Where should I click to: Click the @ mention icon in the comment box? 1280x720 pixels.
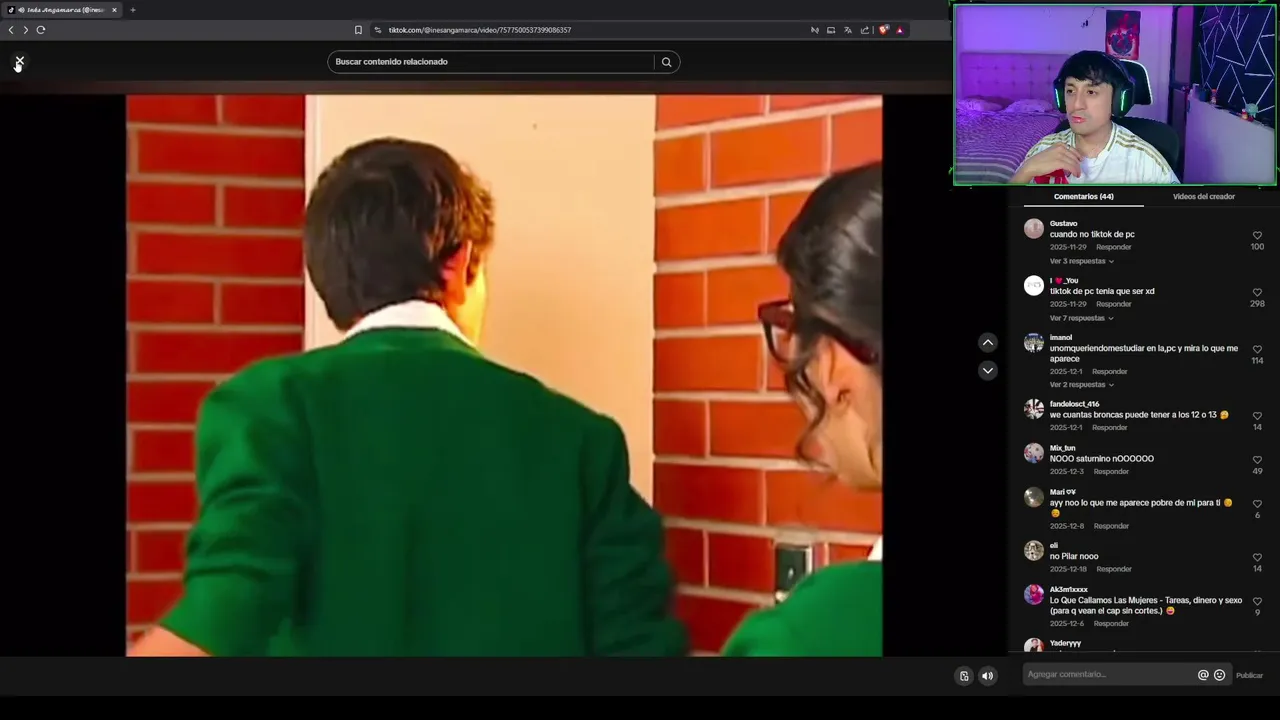point(1203,675)
